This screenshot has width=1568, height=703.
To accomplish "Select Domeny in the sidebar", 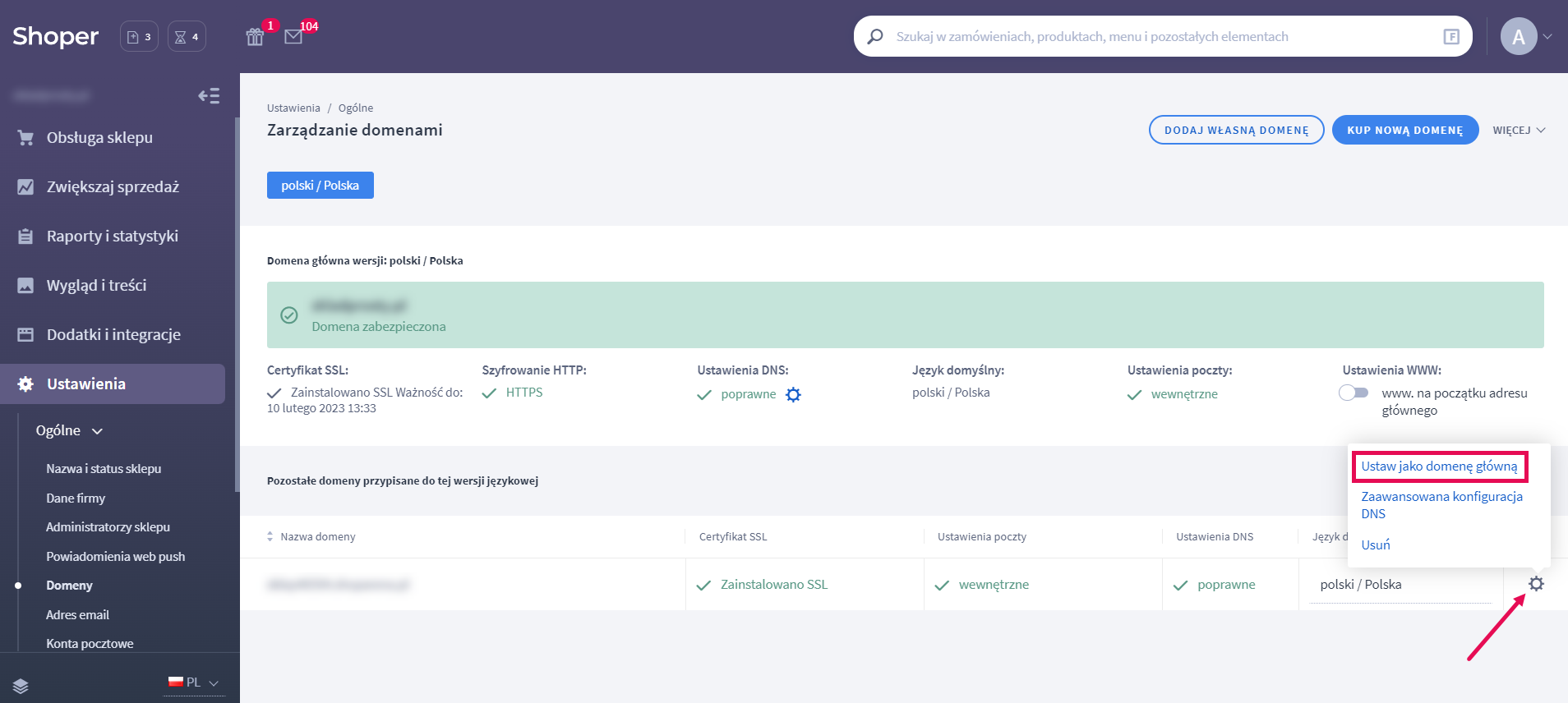I will 69,585.
